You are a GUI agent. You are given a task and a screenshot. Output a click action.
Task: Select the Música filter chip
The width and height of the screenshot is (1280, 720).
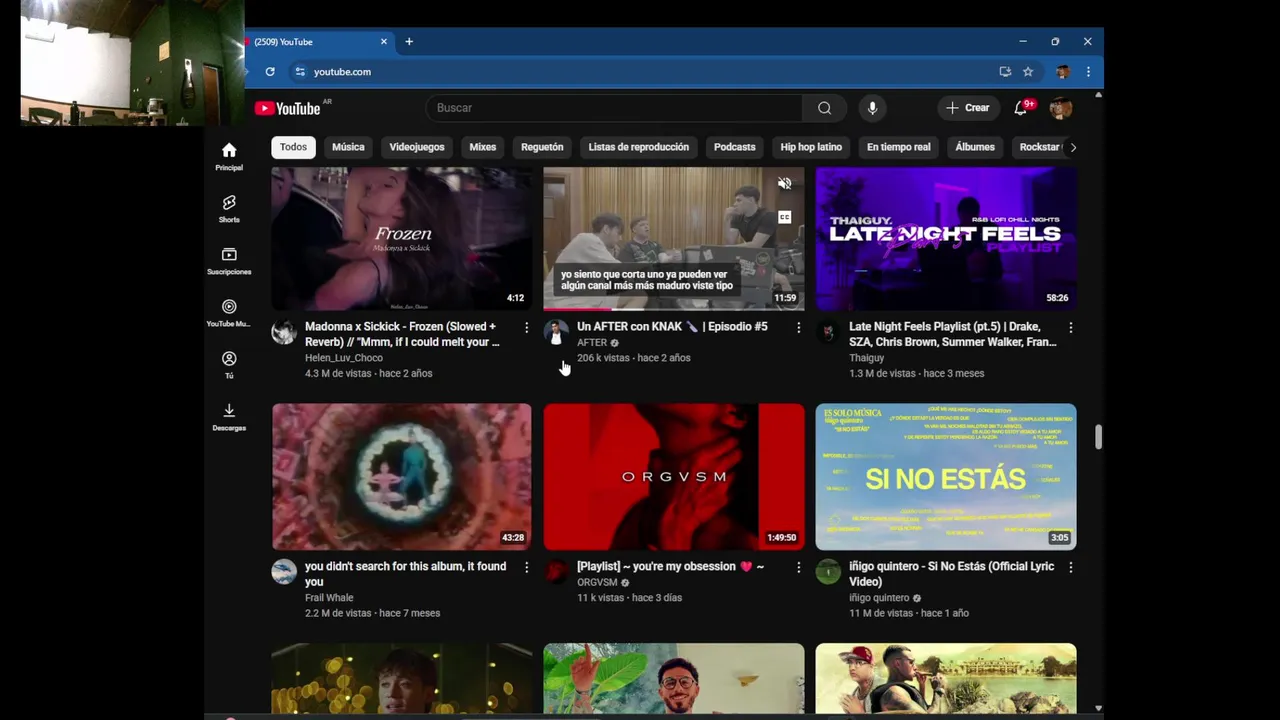348,147
